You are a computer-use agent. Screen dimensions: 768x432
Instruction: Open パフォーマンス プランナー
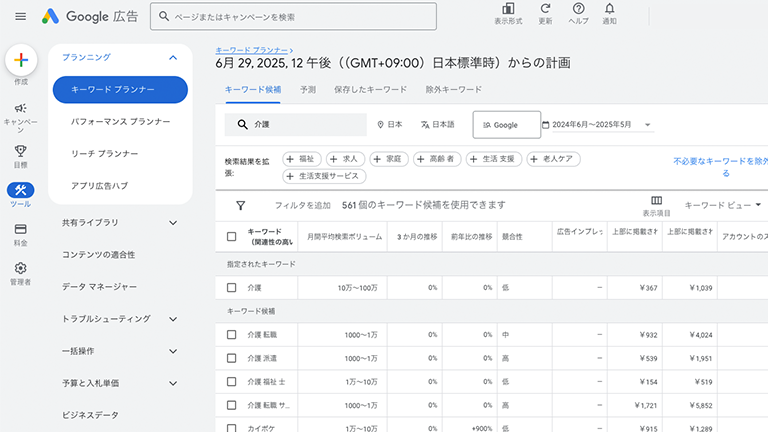[x=120, y=121]
